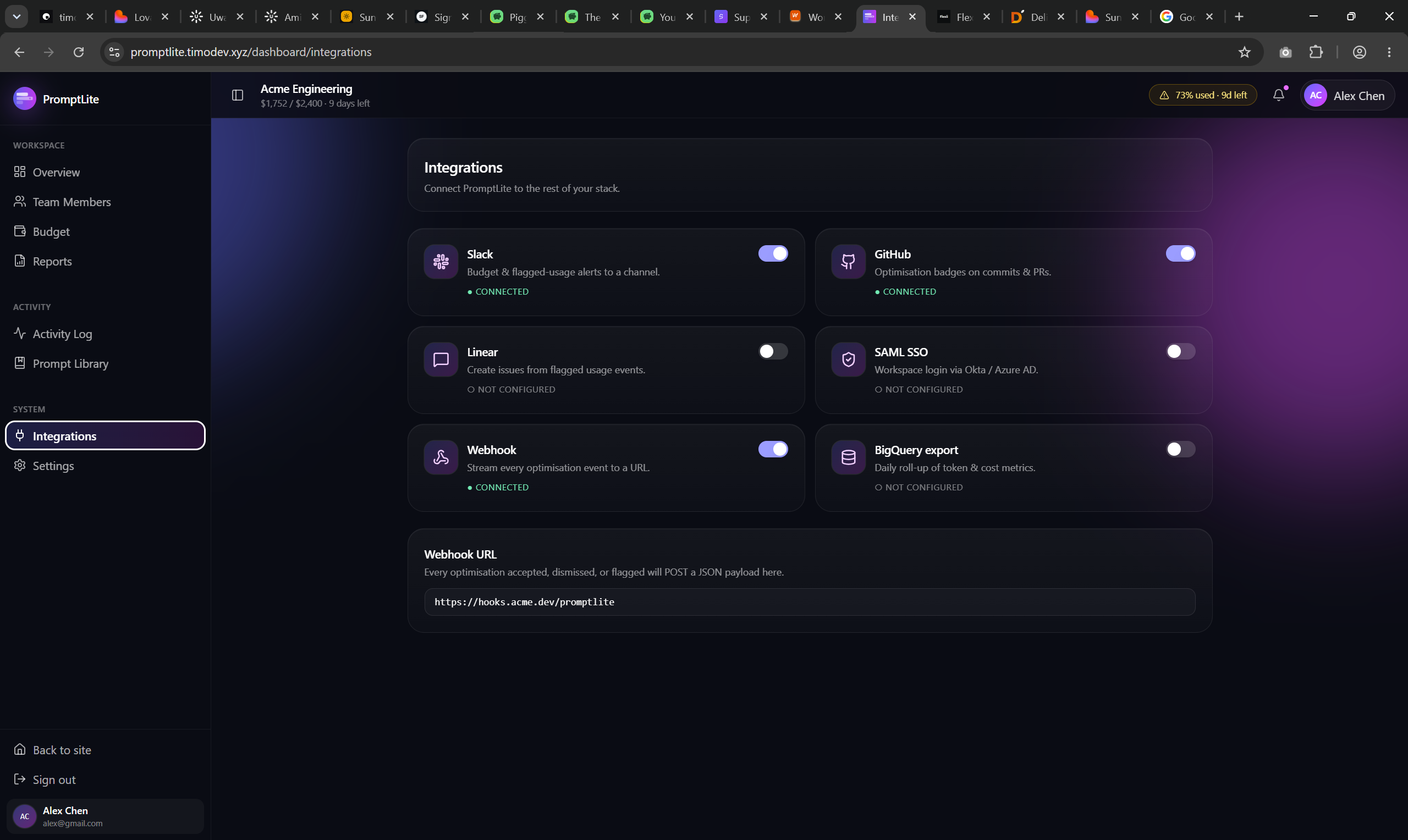Click the Slack integration icon
1408x840 pixels.
441,262
